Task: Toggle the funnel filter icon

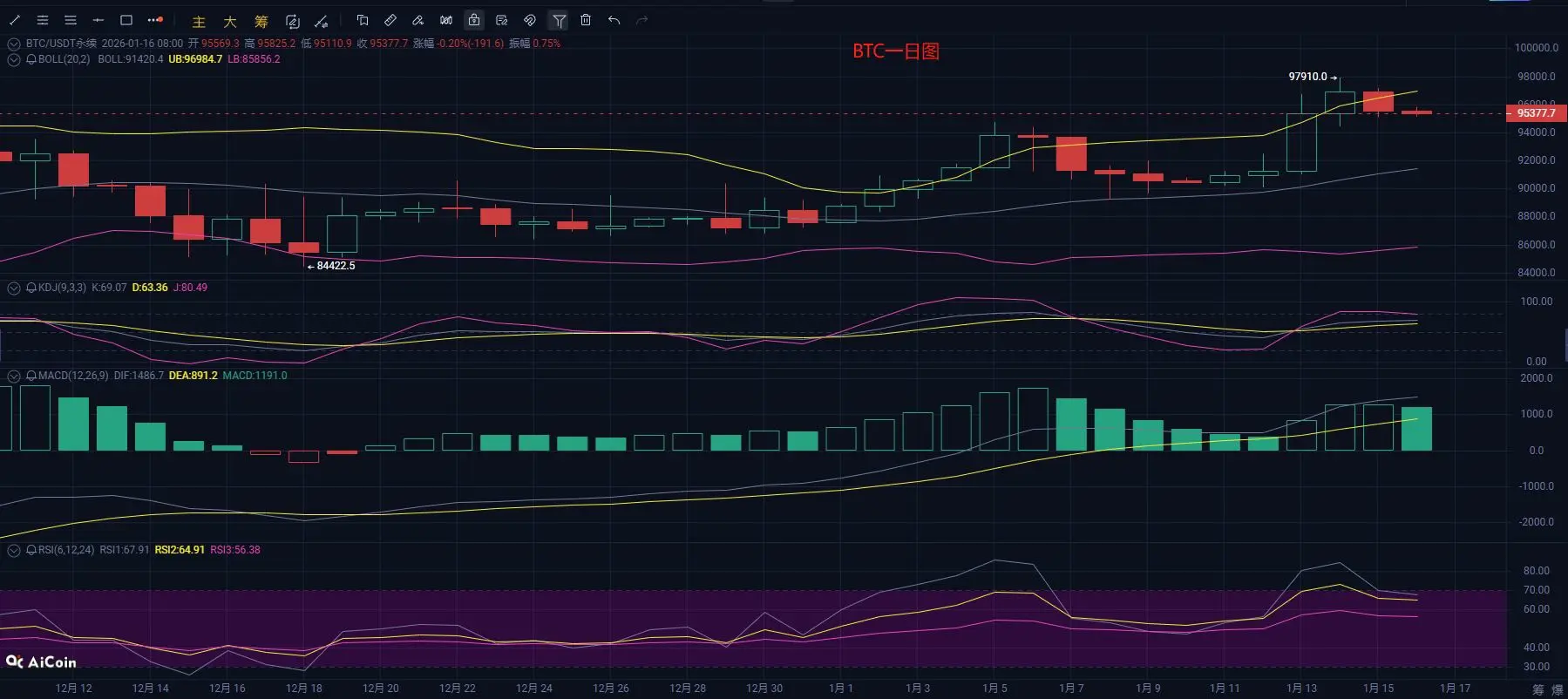Action: click(559, 20)
